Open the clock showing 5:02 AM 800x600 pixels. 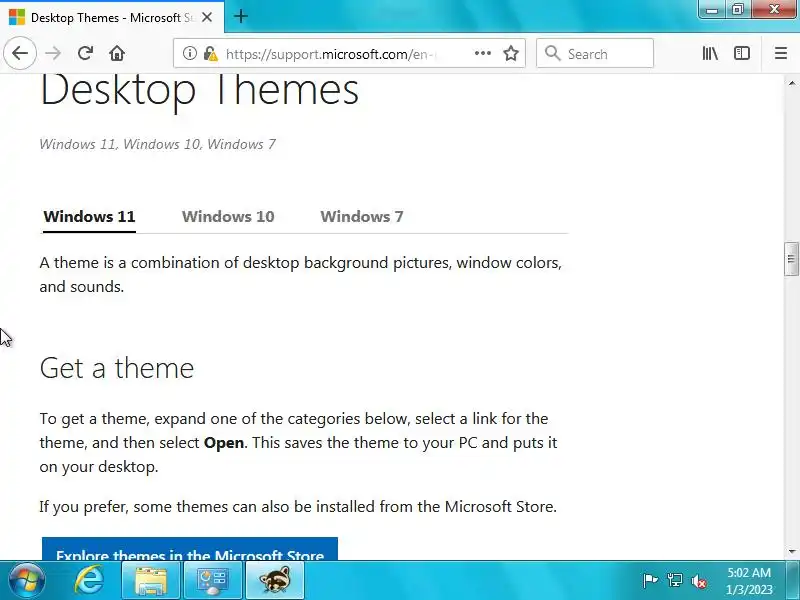point(749,581)
